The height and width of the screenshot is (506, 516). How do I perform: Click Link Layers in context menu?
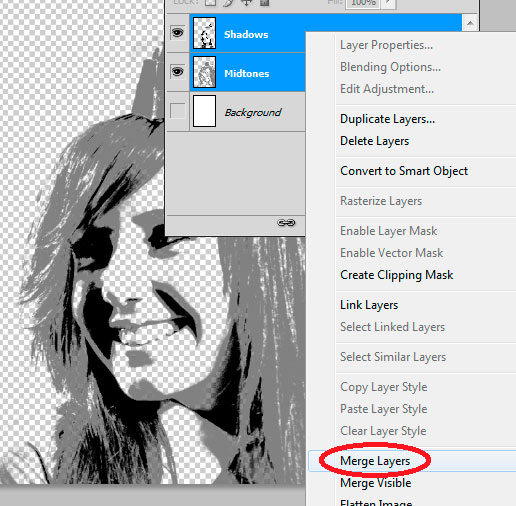tap(369, 305)
